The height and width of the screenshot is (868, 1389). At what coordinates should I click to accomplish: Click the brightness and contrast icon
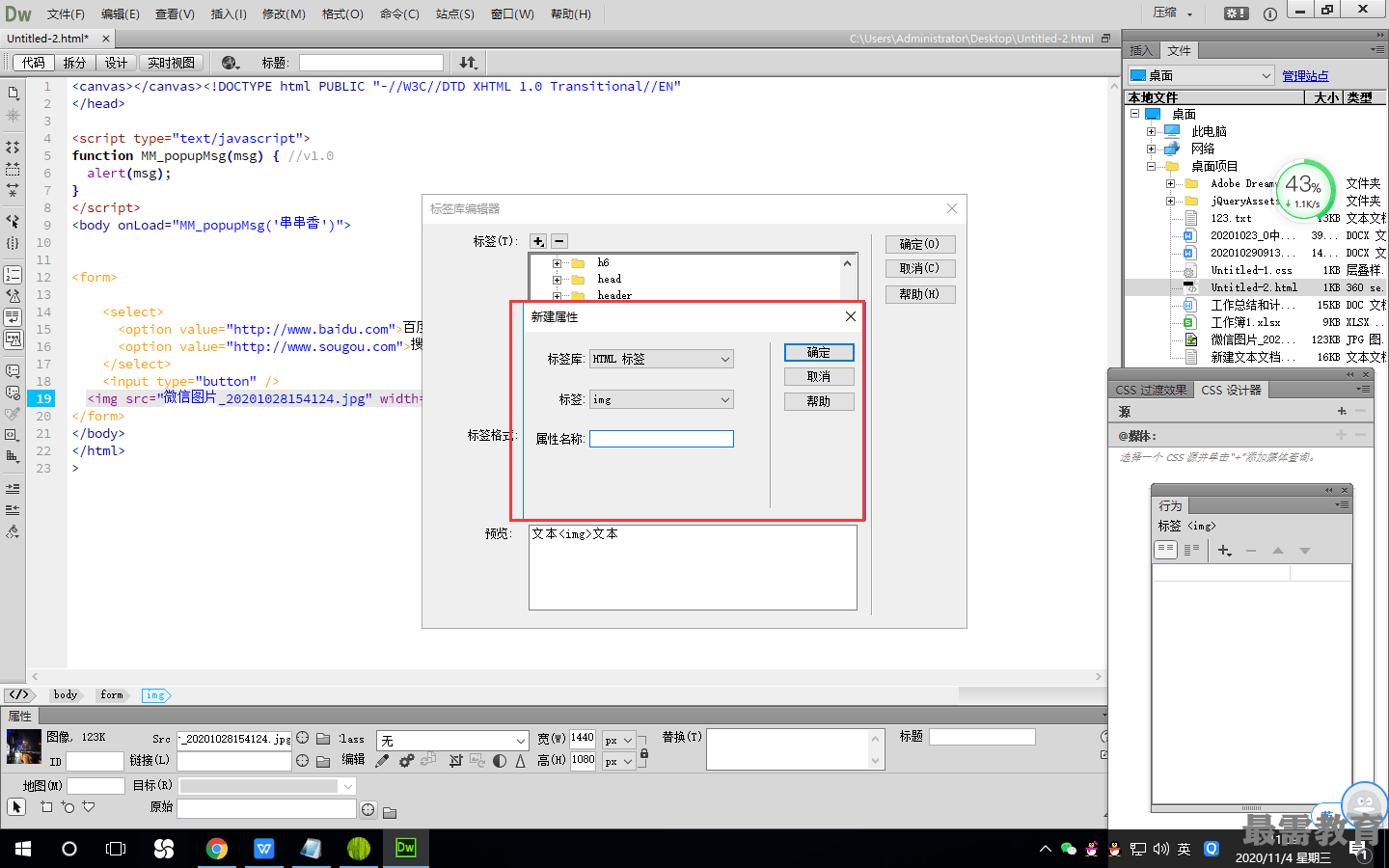point(500,761)
